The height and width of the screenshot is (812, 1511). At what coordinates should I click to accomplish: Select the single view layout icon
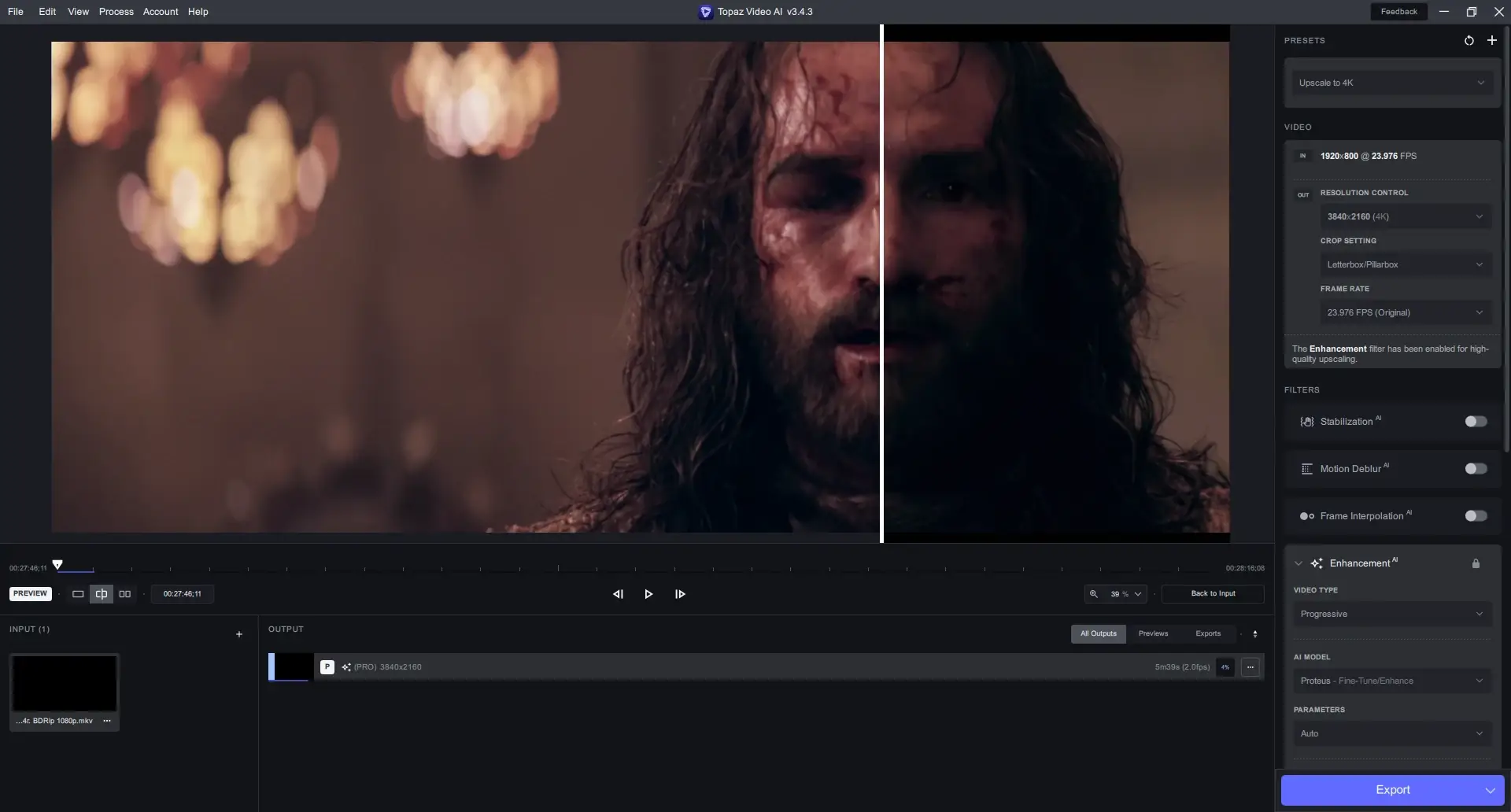(78, 594)
